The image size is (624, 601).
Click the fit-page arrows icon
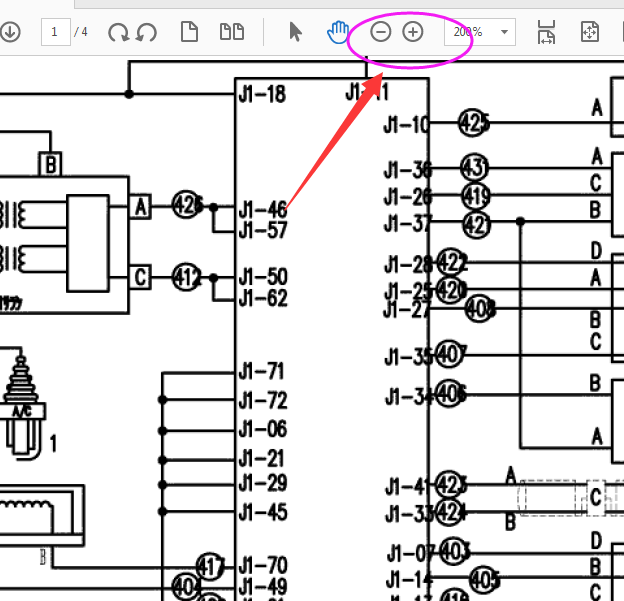click(590, 32)
